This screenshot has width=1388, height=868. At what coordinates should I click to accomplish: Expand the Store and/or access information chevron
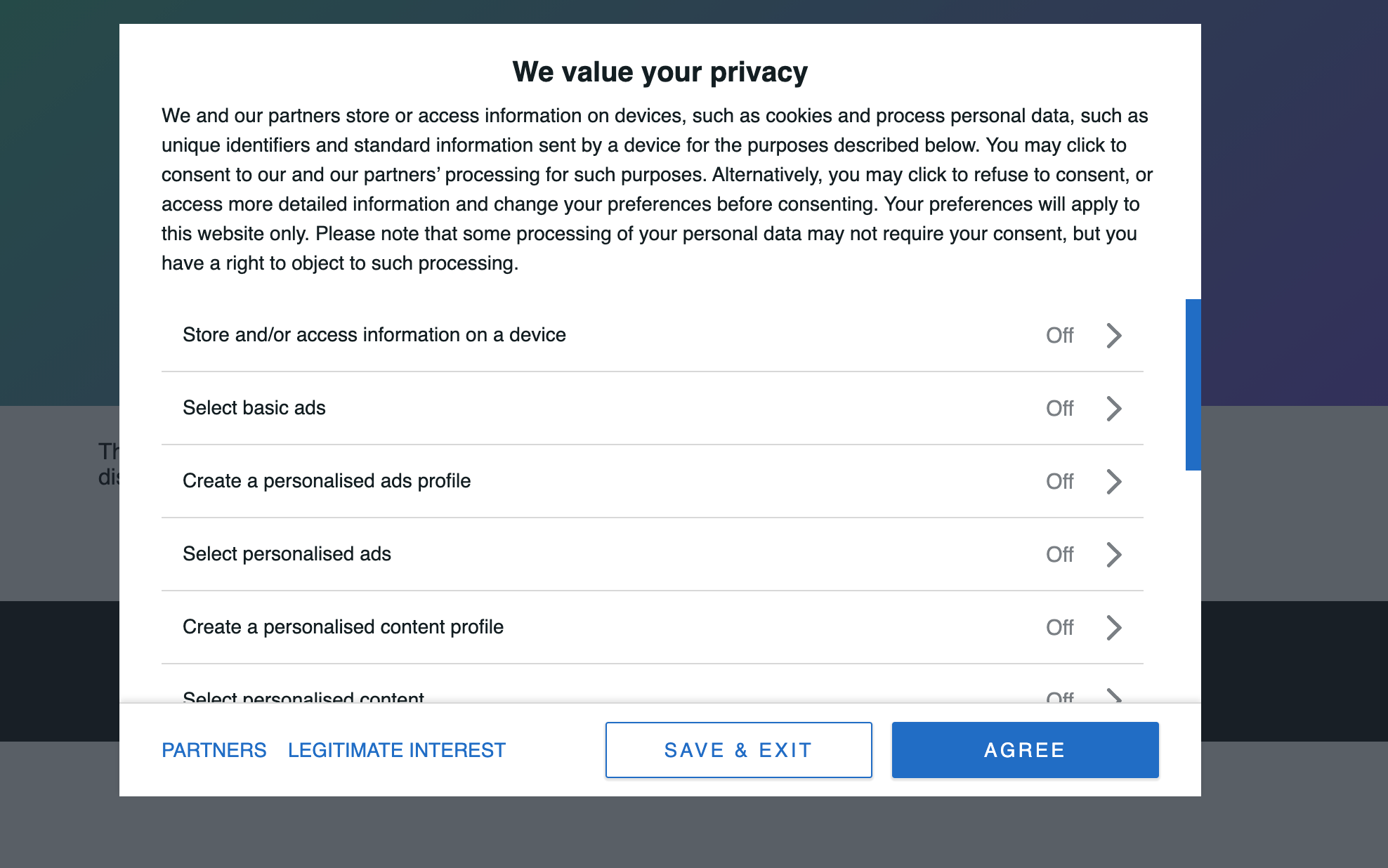pos(1113,336)
